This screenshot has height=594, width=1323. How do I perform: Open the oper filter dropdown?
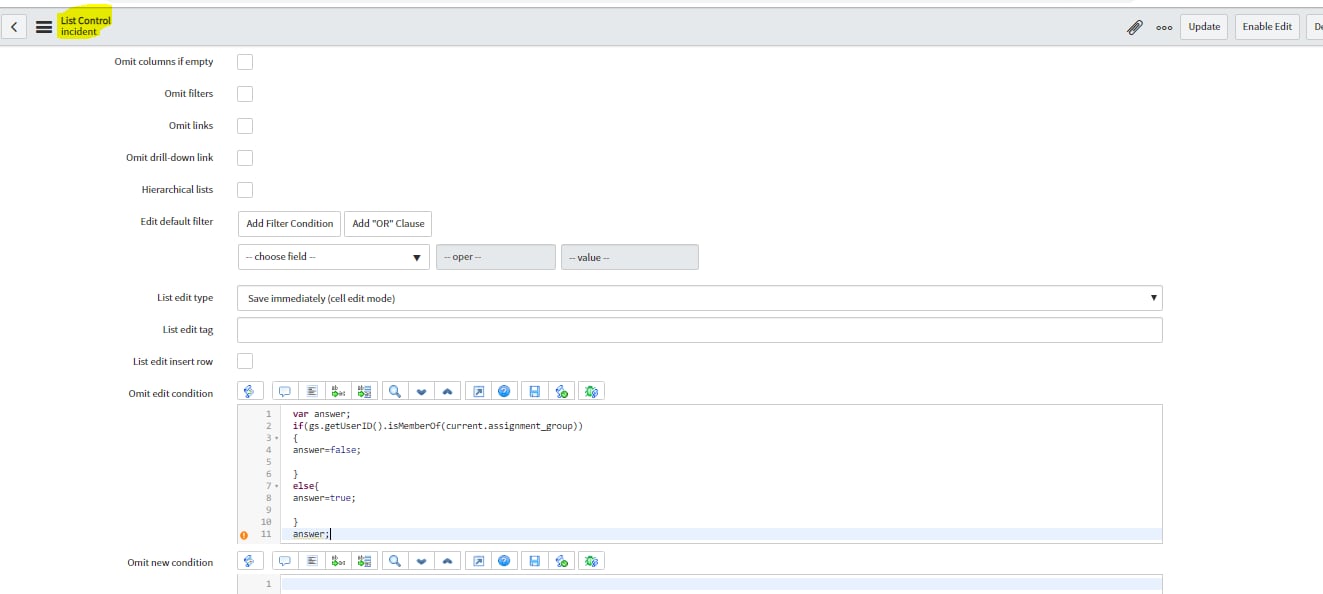pyautogui.click(x=496, y=257)
